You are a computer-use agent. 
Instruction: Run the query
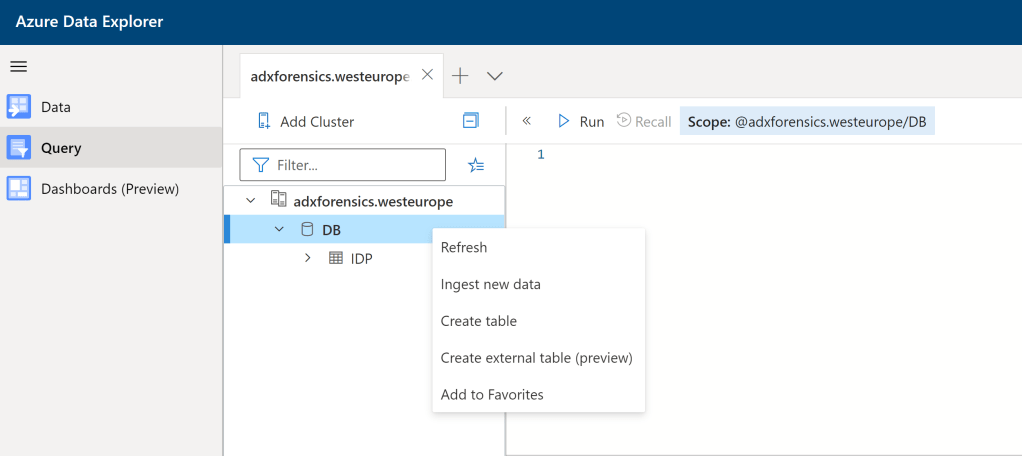click(581, 121)
